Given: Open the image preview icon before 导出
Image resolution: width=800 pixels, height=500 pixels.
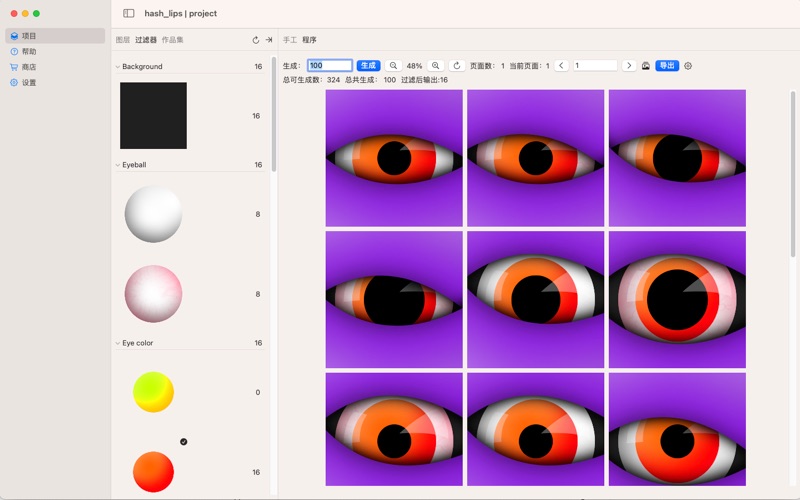Looking at the screenshot, I should coord(646,66).
